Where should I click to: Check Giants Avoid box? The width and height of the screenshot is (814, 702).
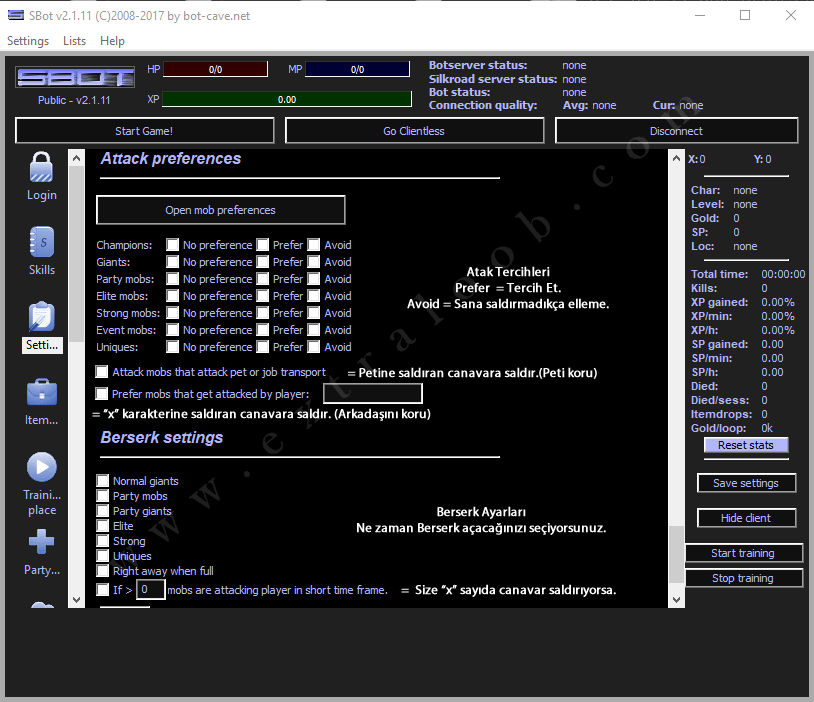[314, 262]
